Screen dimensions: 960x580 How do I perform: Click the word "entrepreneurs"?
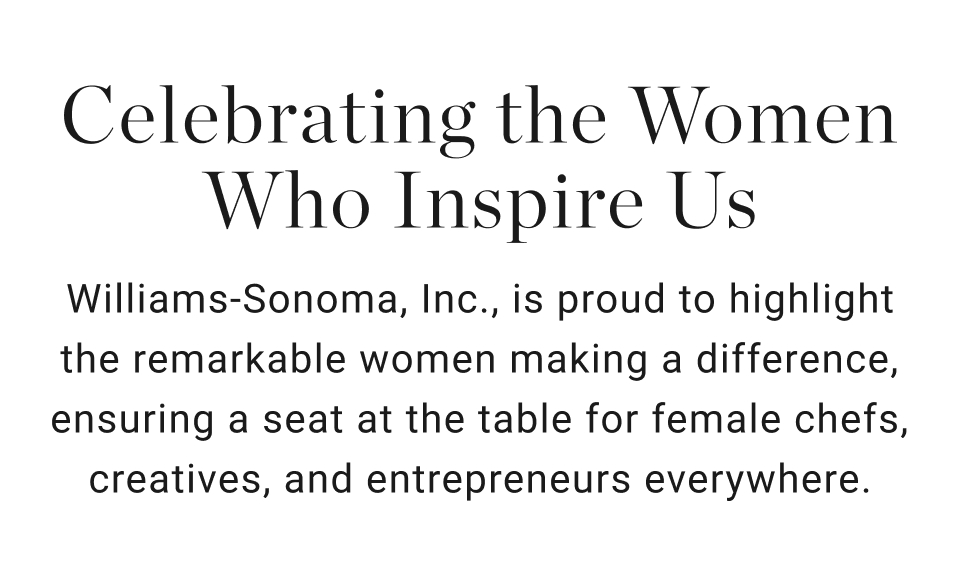(498, 481)
